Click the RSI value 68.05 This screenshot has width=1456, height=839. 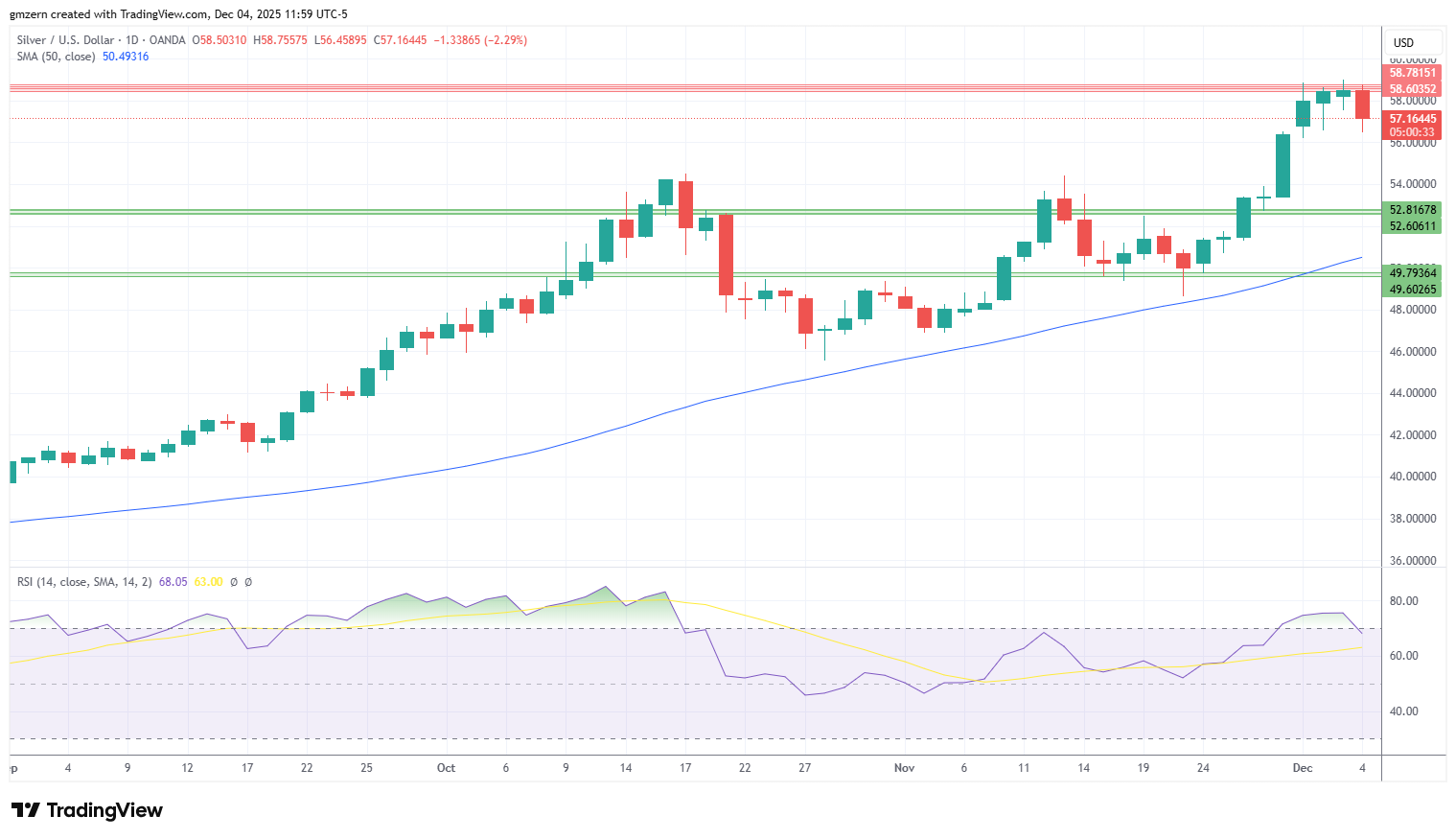(x=173, y=582)
